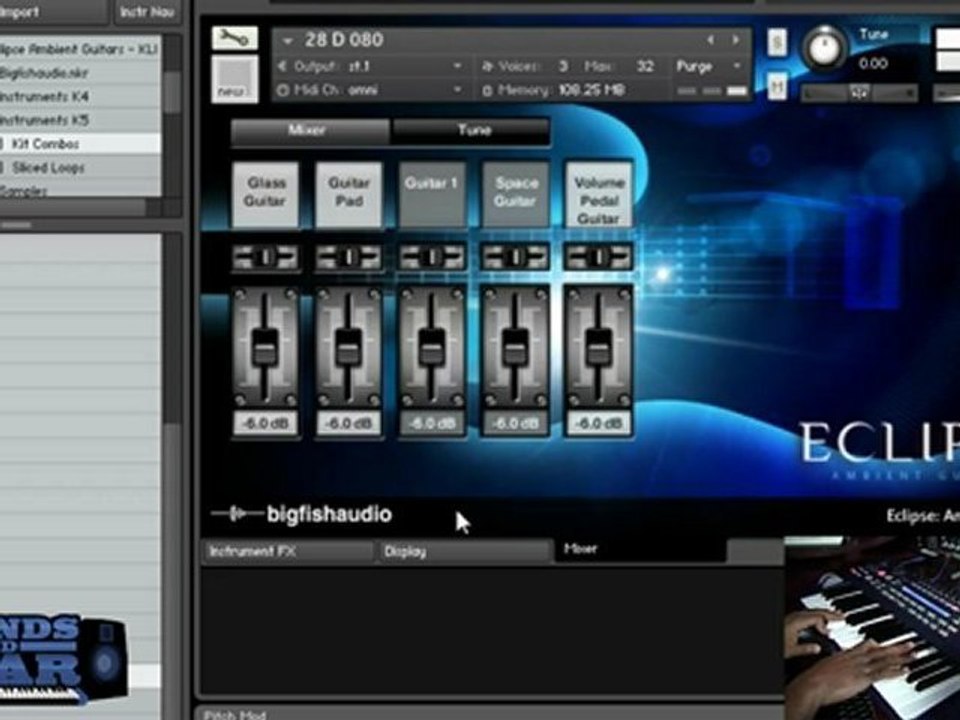
Task: Click the Space Guitar pan control
Action: [516, 257]
